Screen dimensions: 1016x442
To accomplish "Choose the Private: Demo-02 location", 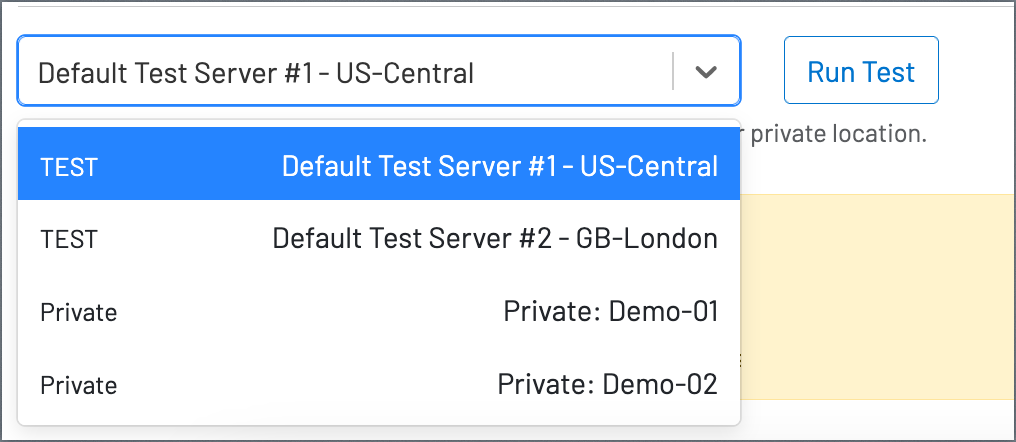I will pyautogui.click(x=379, y=384).
